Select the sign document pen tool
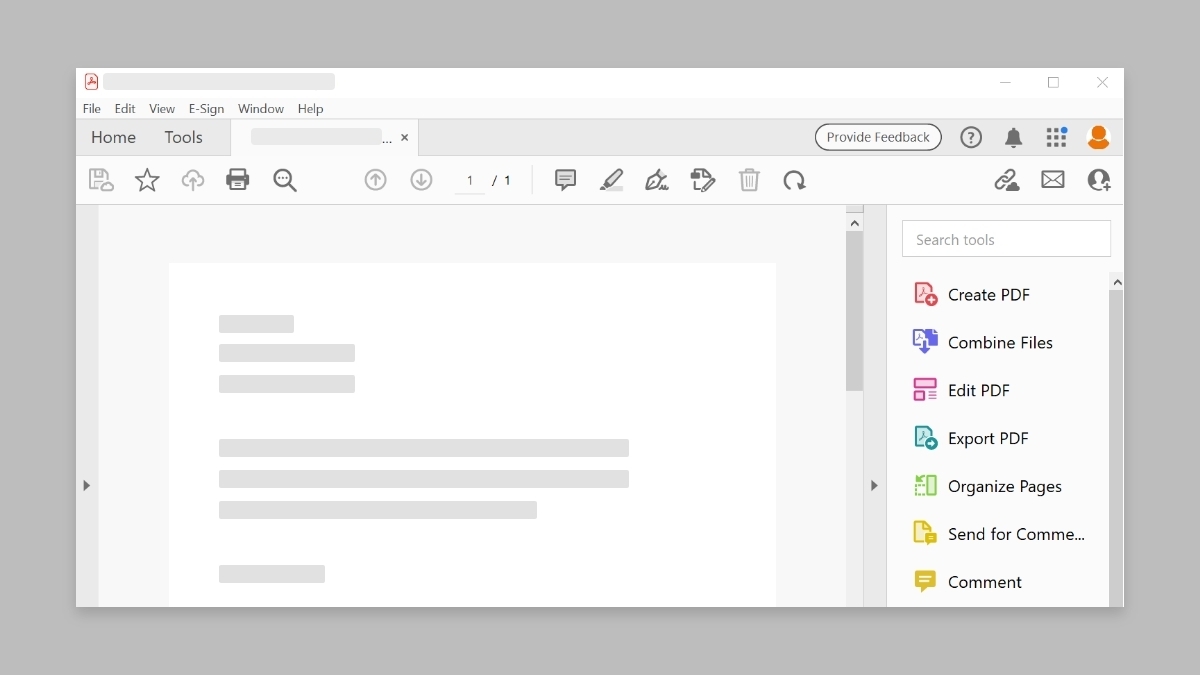This screenshot has height=675, width=1200. [657, 180]
